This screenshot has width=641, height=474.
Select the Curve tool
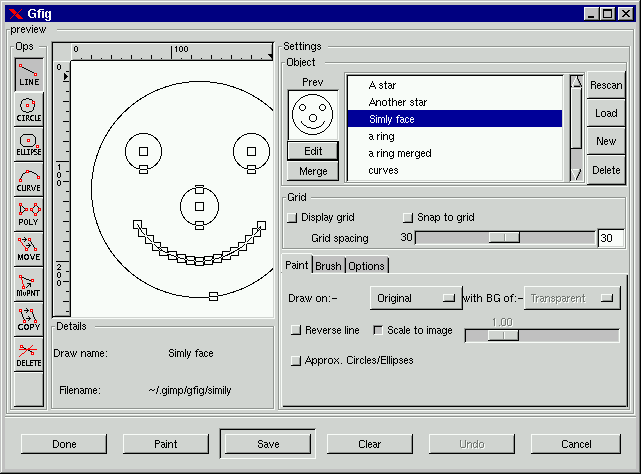pyautogui.click(x=29, y=180)
